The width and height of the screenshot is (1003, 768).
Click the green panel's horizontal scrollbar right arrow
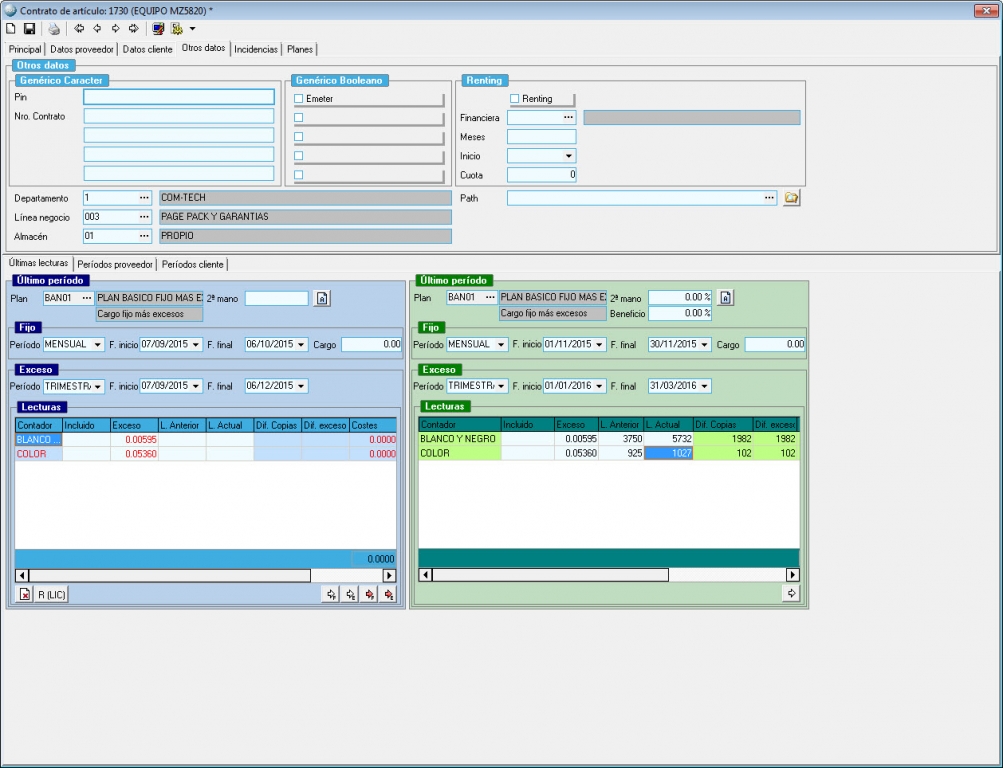pyautogui.click(x=792, y=575)
